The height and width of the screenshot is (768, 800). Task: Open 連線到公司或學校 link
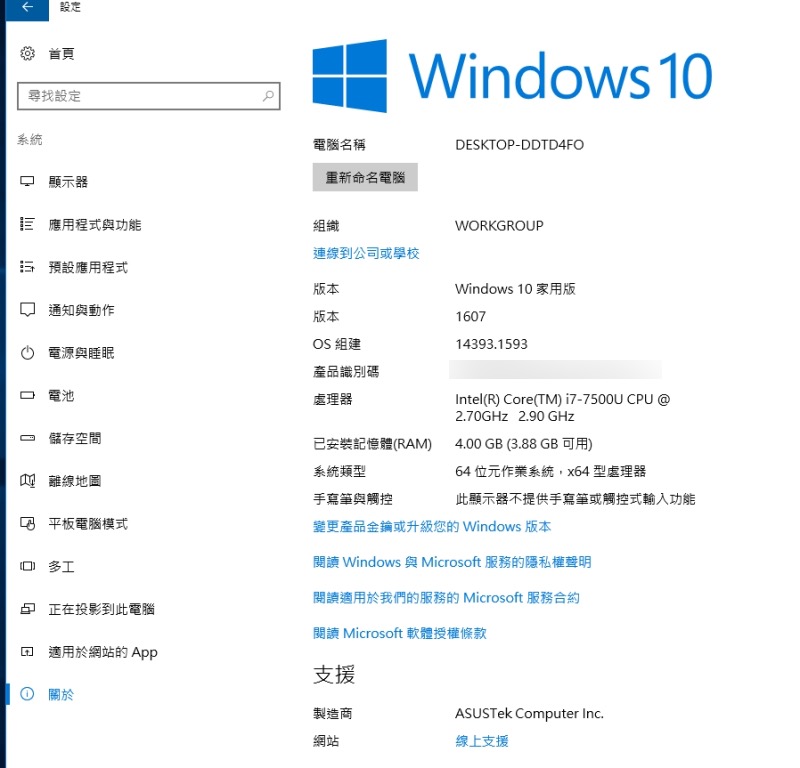point(366,253)
